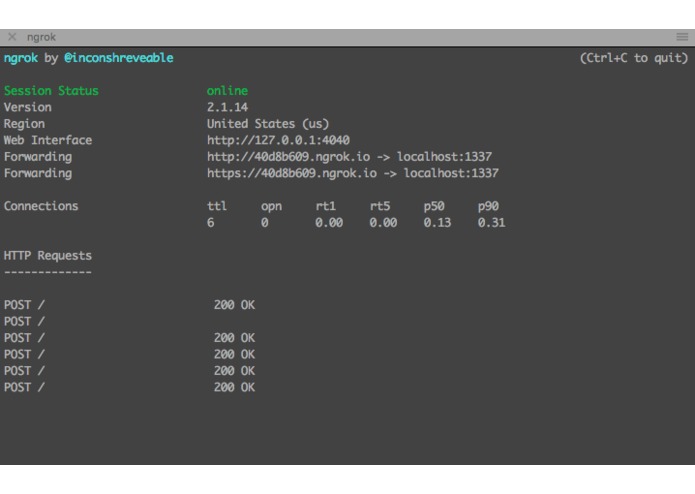Open the http://127.0.0.1:4040 web interface URL

[x=278, y=140]
